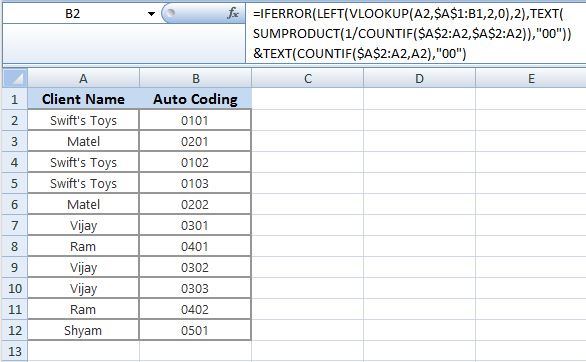Viewport: 586px width, 362px height.
Task: Select cell with code 0301
Action: (195, 225)
